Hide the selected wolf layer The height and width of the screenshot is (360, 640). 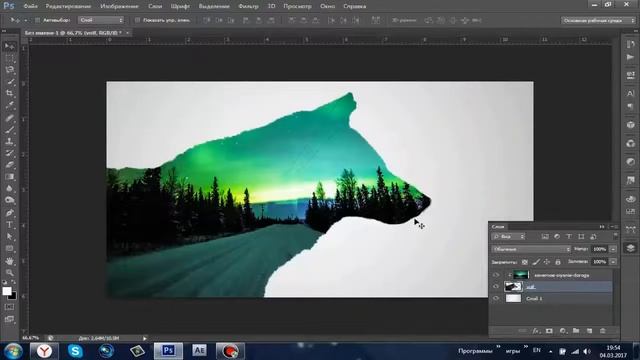(x=496, y=287)
